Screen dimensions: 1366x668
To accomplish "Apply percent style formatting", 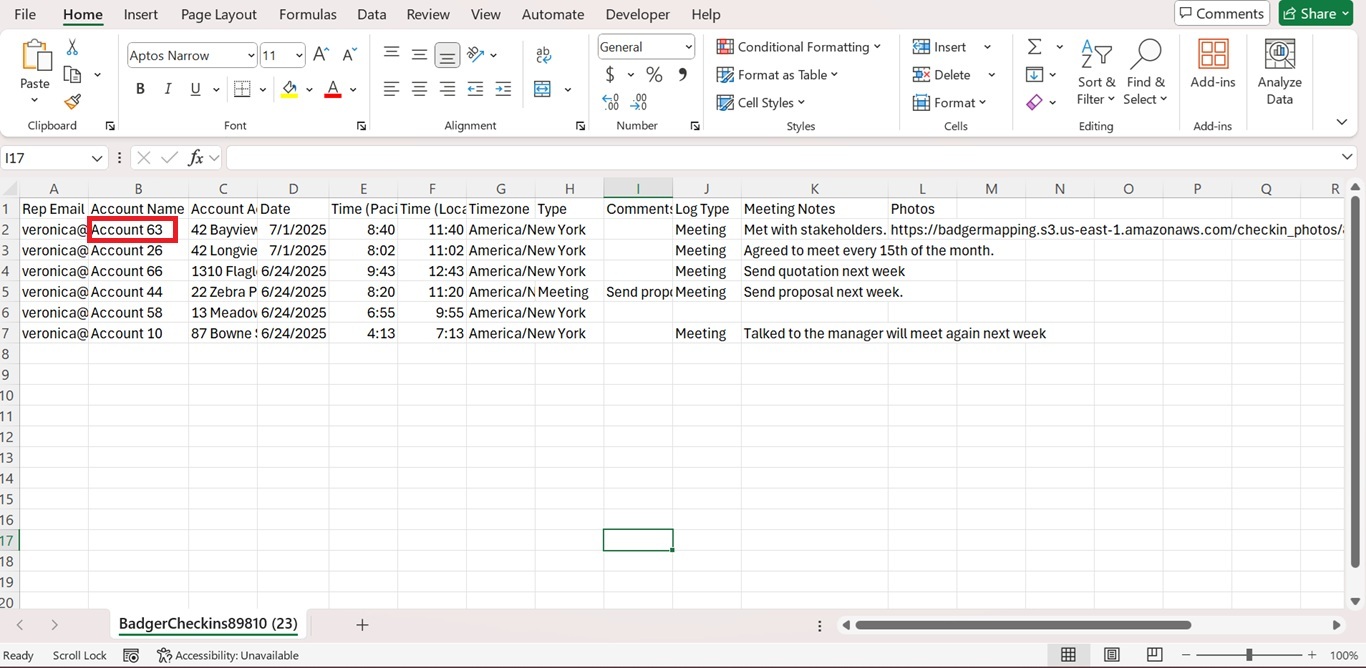I will [x=654, y=75].
